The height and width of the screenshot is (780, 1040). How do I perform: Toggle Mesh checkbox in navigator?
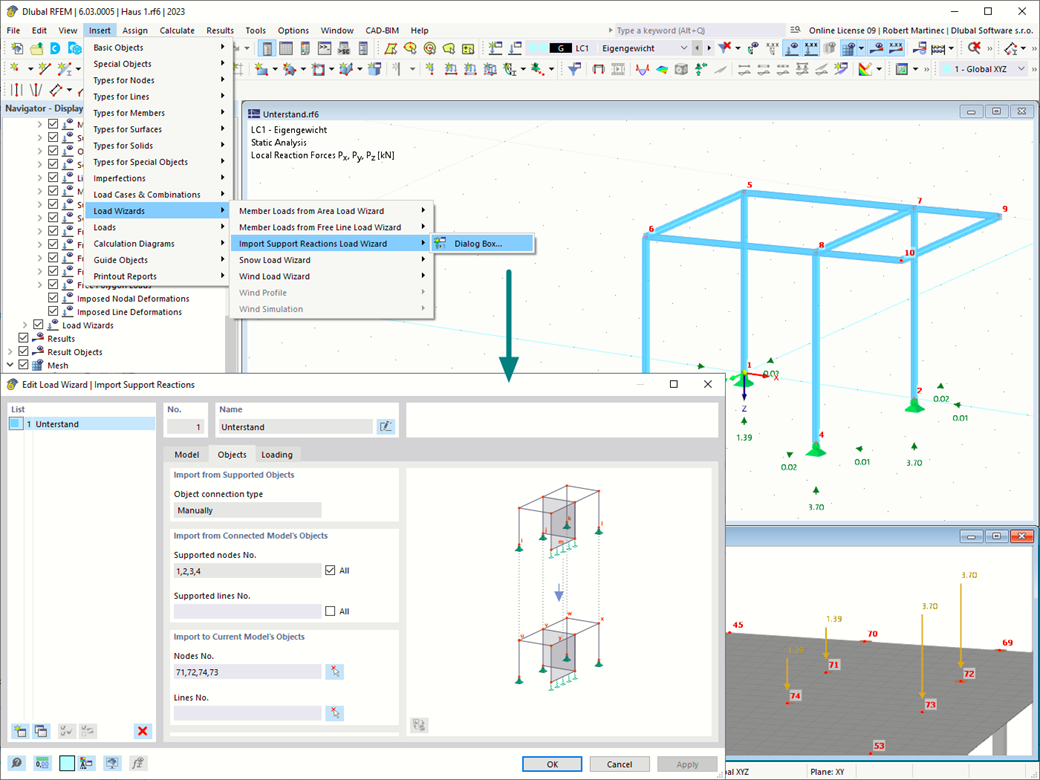(x=24, y=365)
